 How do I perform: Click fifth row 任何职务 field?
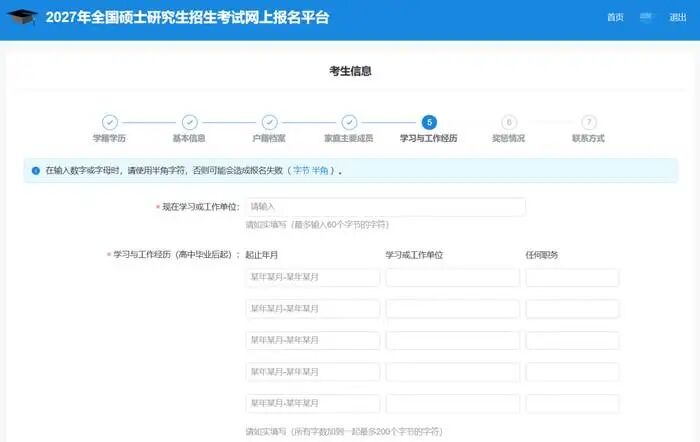[x=572, y=403]
